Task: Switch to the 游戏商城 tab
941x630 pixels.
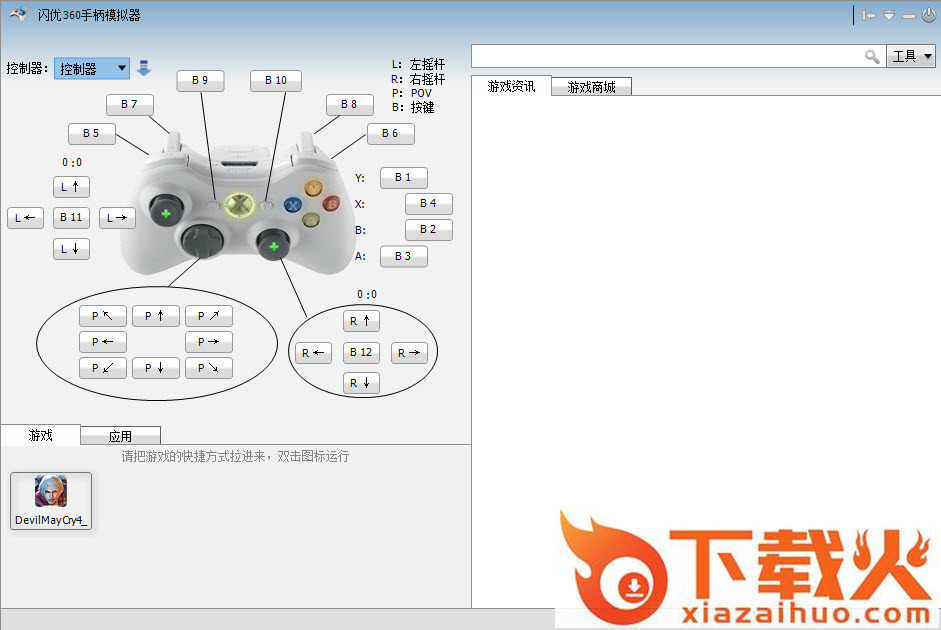Action: coord(591,87)
